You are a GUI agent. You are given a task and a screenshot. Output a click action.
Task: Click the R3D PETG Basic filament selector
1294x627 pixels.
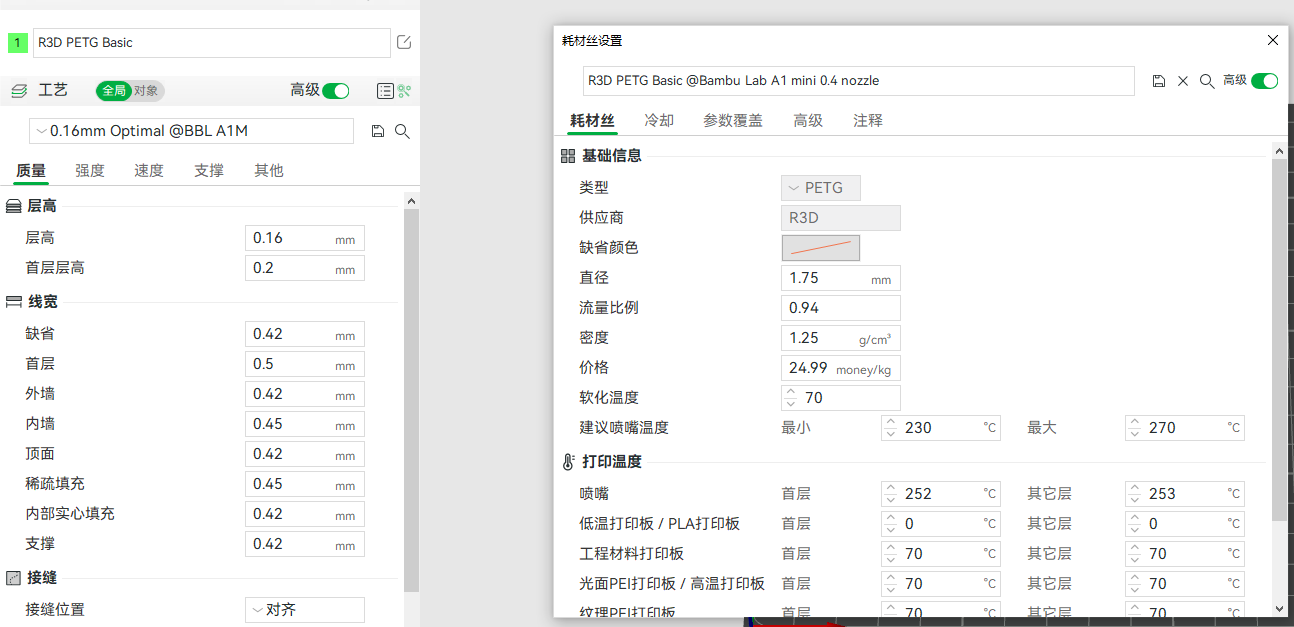[212, 43]
